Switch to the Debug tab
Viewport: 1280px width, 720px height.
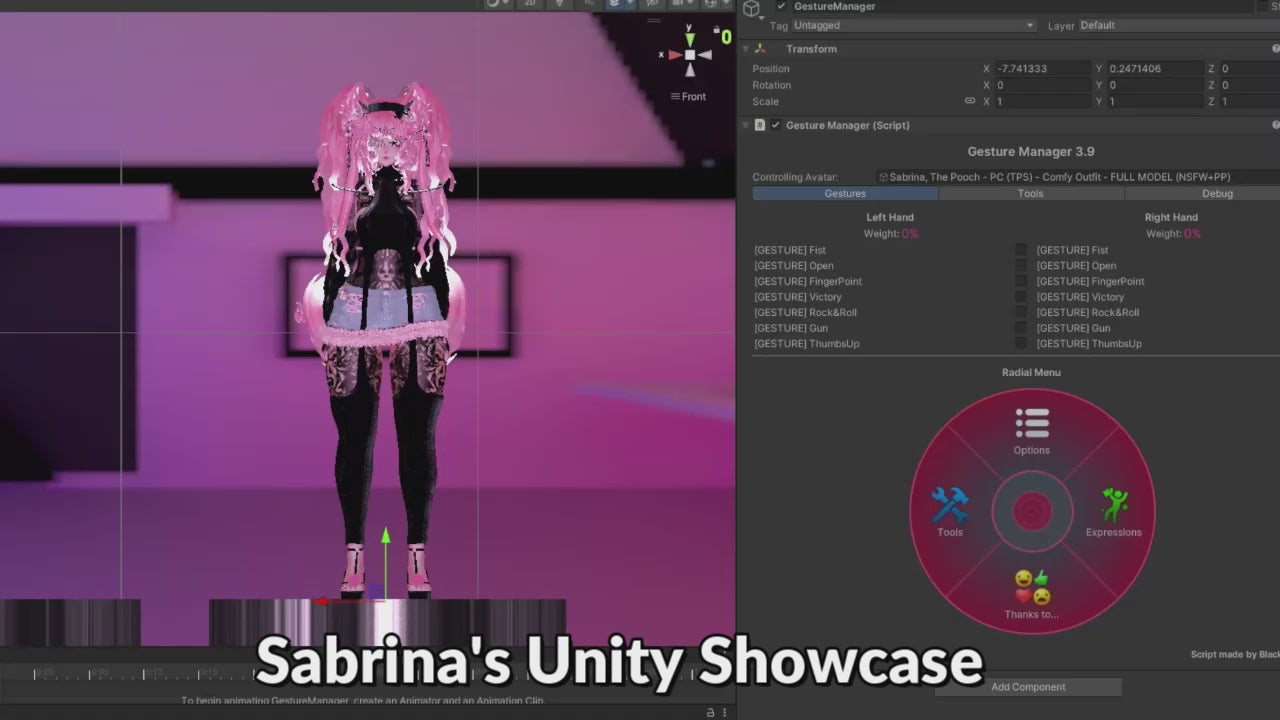pyautogui.click(x=1216, y=193)
